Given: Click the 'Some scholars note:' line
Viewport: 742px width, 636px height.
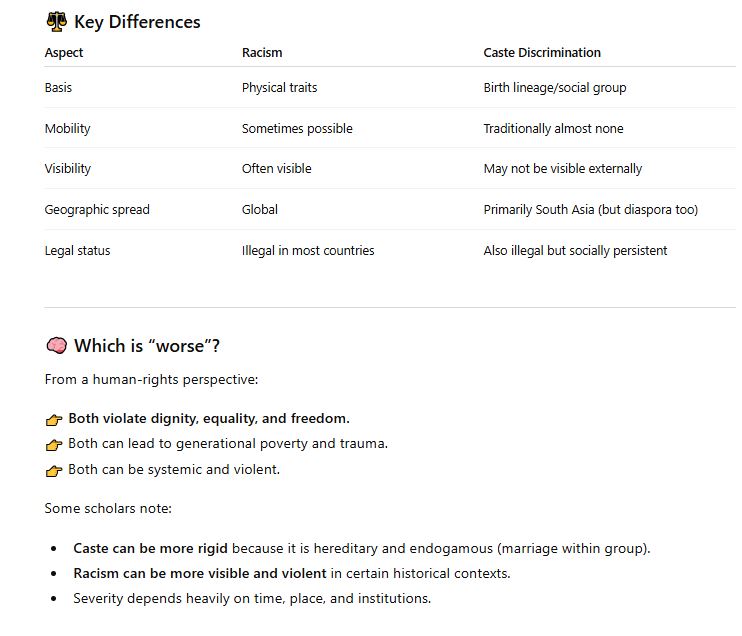Looking at the screenshot, I should coord(108,509).
